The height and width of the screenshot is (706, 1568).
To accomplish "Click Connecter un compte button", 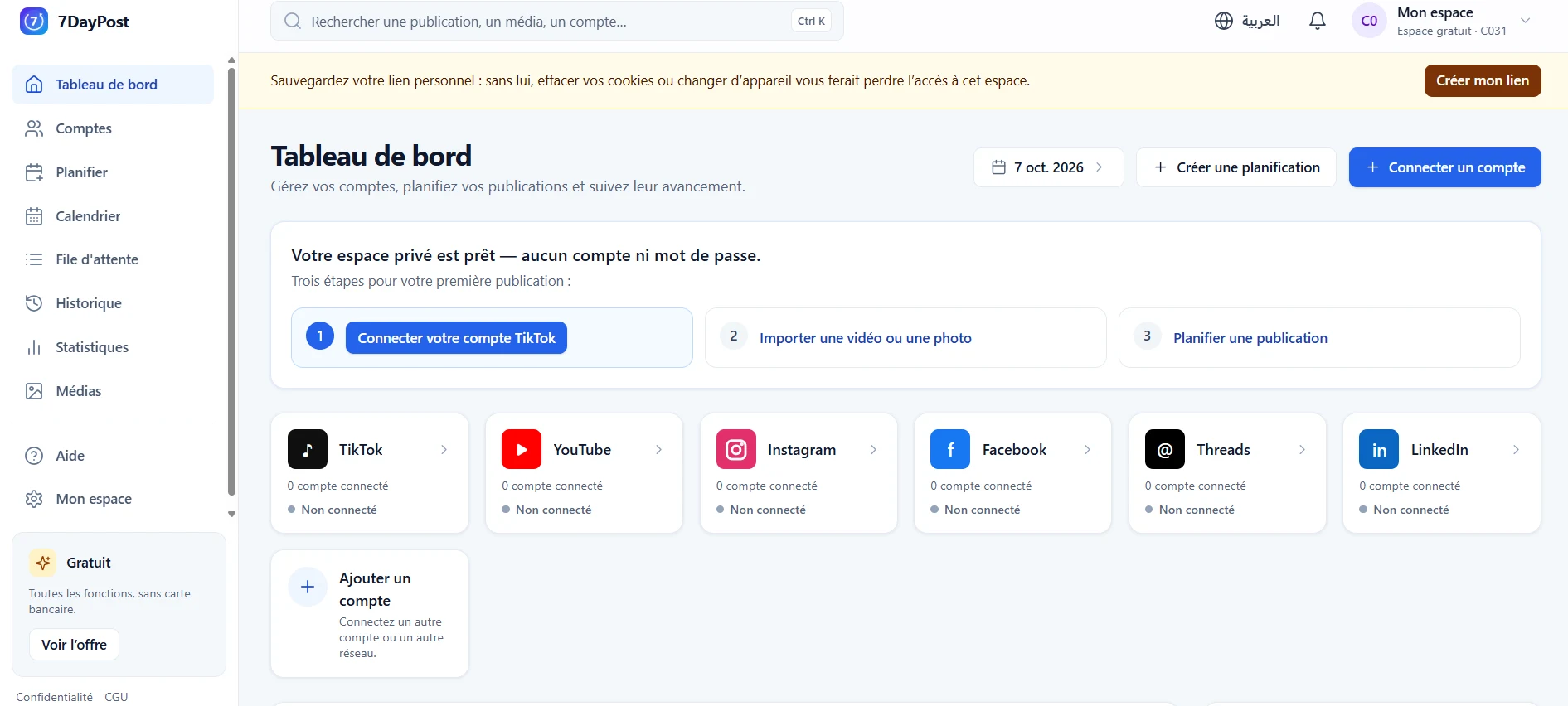I will pyautogui.click(x=1444, y=167).
